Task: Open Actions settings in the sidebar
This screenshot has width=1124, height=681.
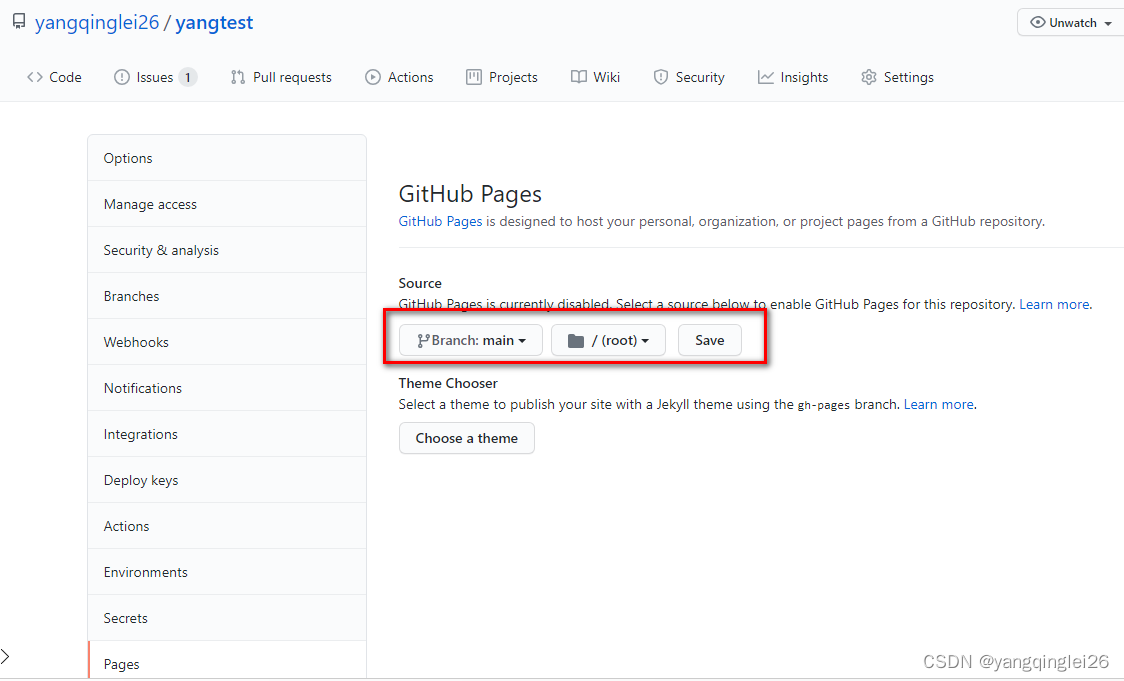Action: tap(227, 525)
